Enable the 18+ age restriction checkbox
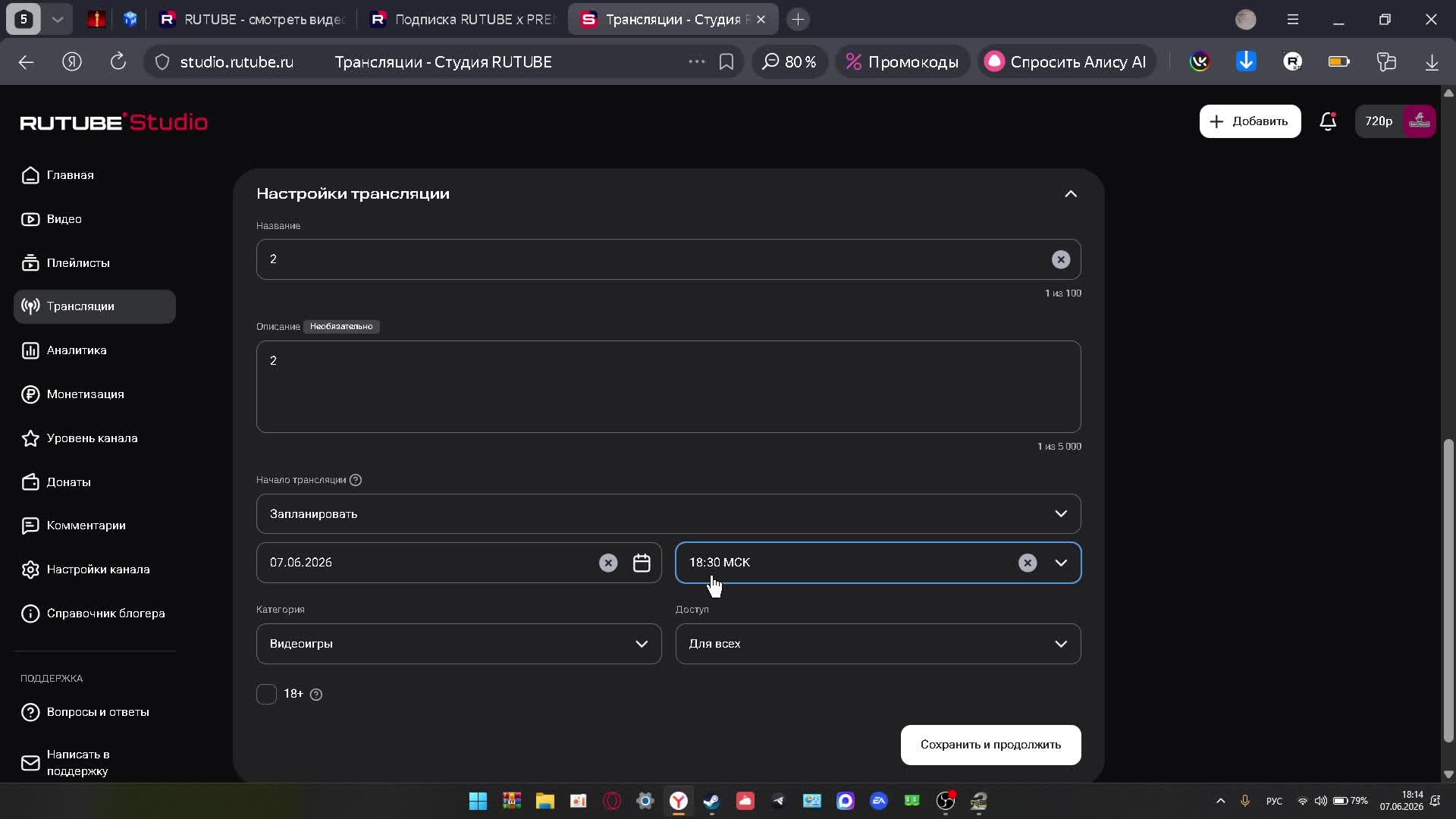Viewport: 1456px width, 819px height. pos(266,694)
